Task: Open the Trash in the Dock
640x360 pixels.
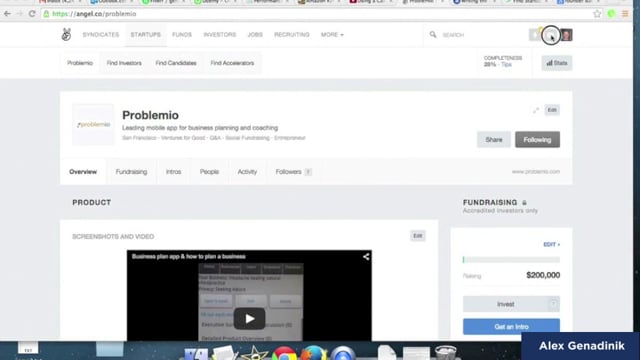Action: (x=446, y=353)
